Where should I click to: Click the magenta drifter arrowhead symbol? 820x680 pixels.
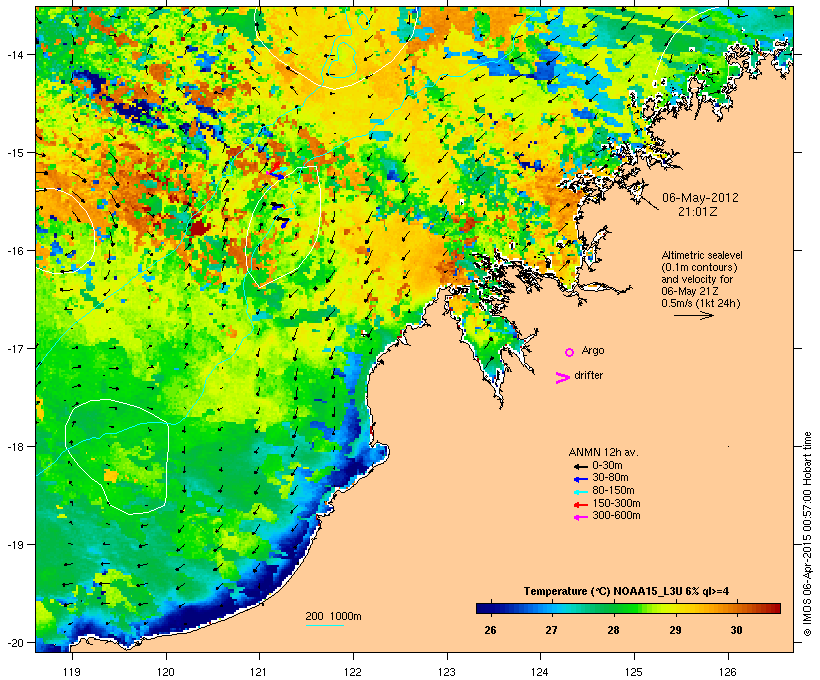click(562, 378)
